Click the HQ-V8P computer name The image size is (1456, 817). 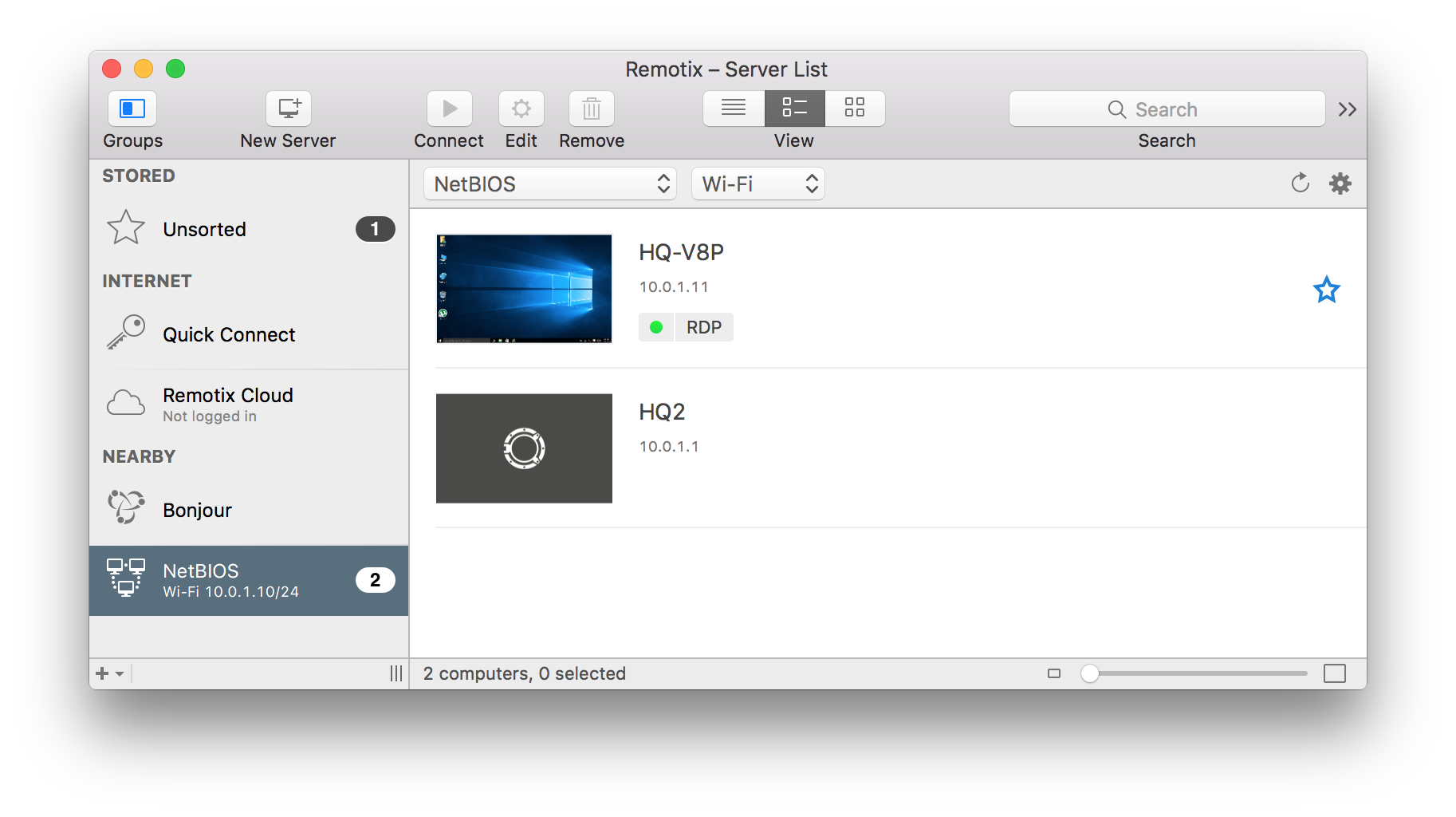(x=681, y=252)
